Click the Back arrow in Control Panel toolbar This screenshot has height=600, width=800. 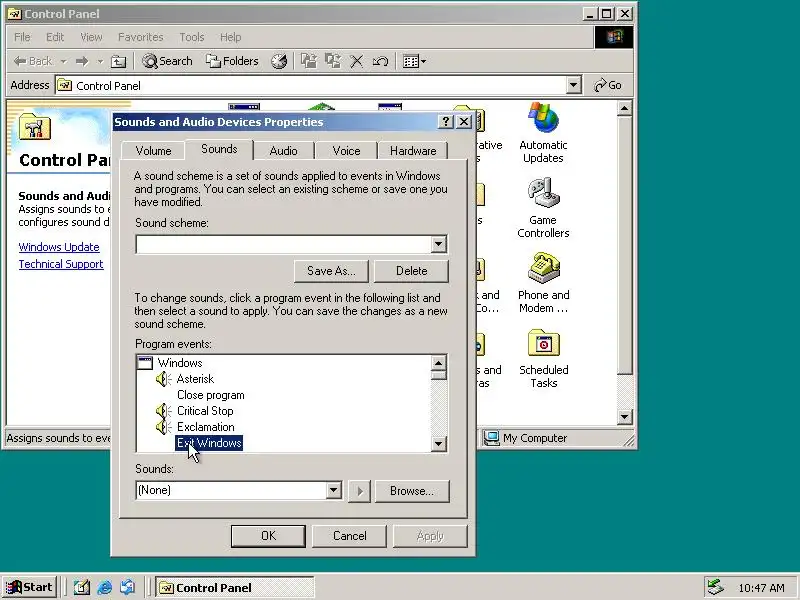coord(33,61)
